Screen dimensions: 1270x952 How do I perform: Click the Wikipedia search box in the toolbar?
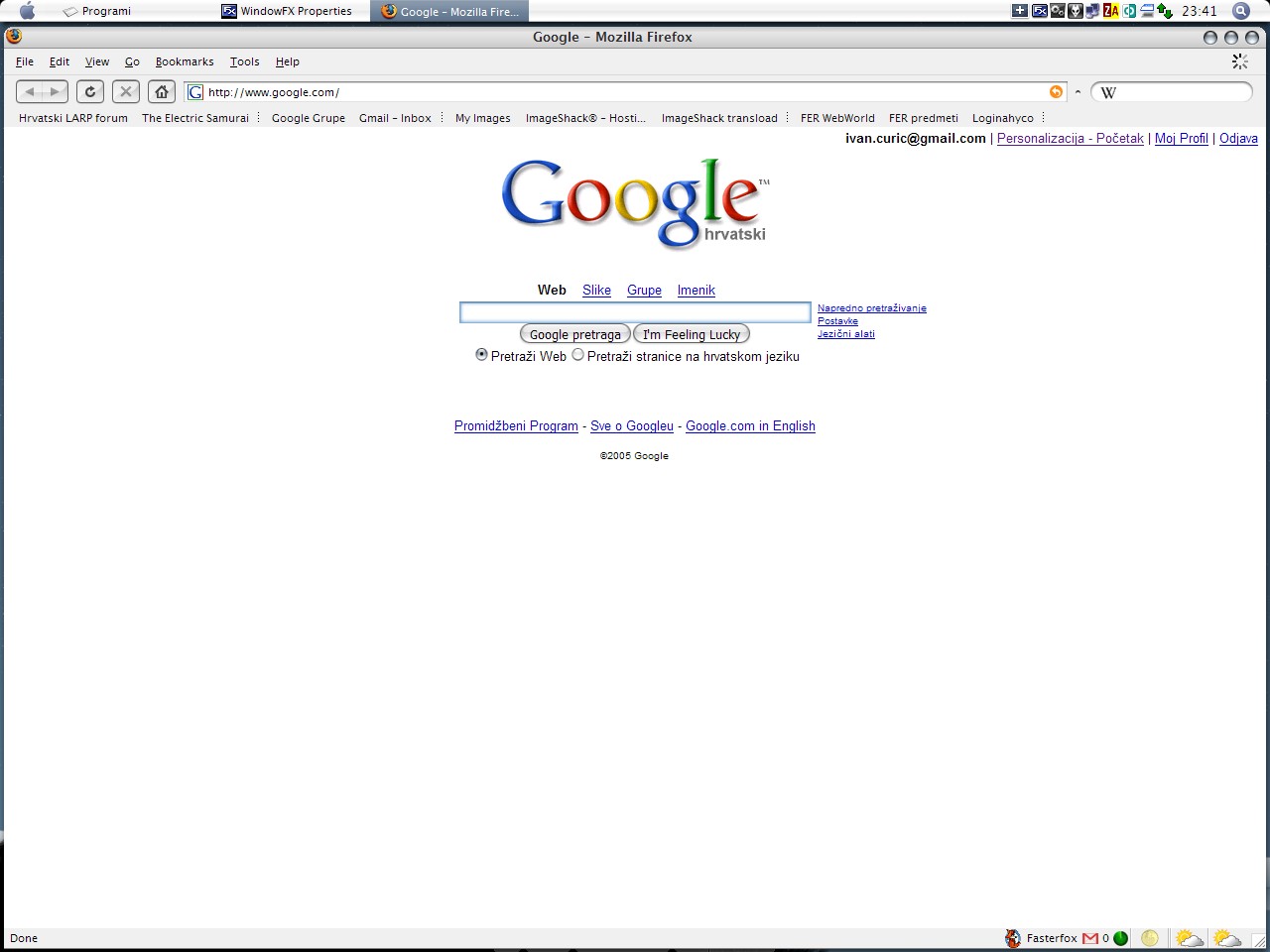pos(1171,92)
